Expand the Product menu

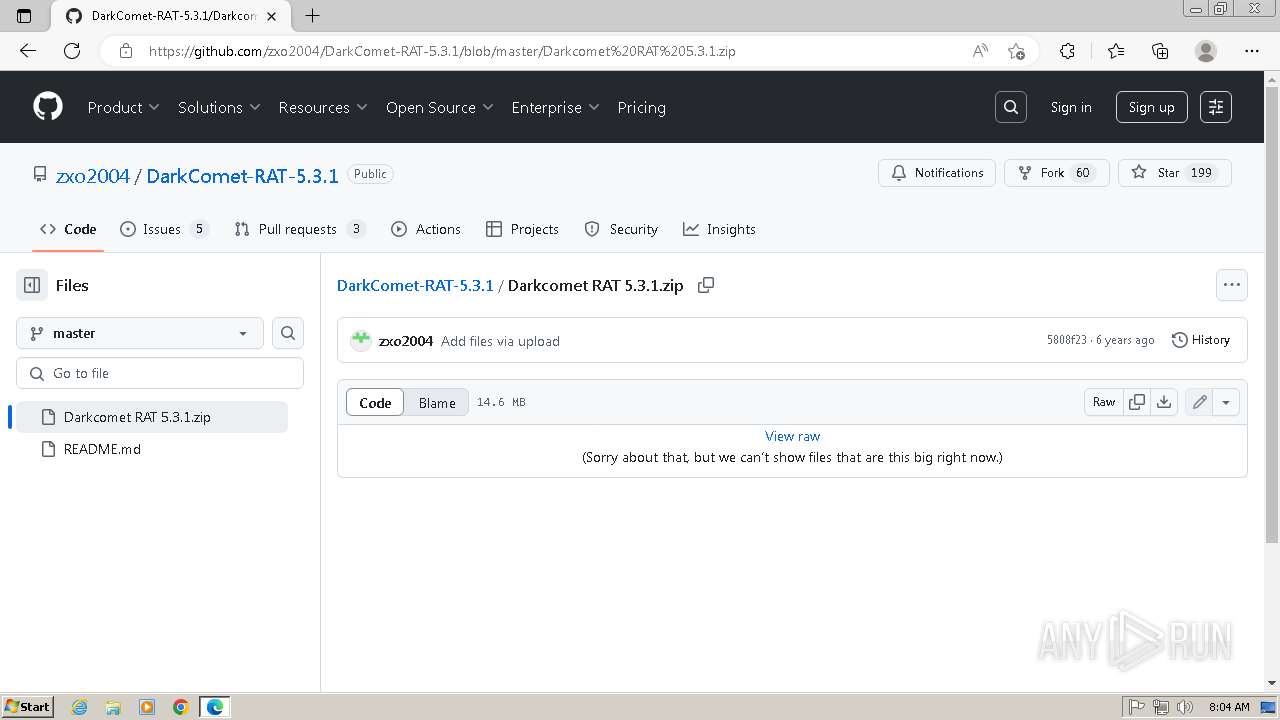pos(123,107)
